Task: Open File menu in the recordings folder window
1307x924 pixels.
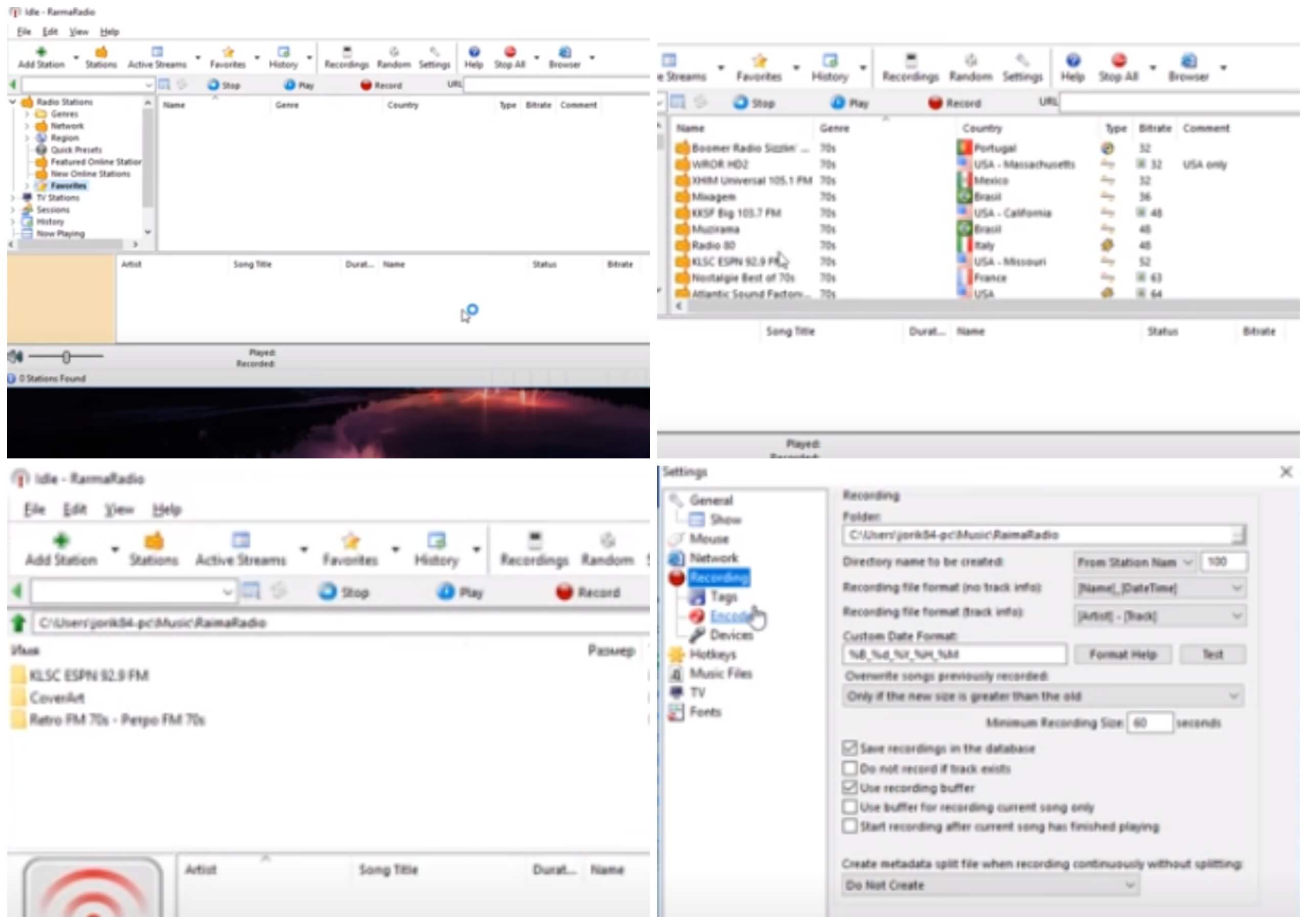Action: pyautogui.click(x=34, y=510)
